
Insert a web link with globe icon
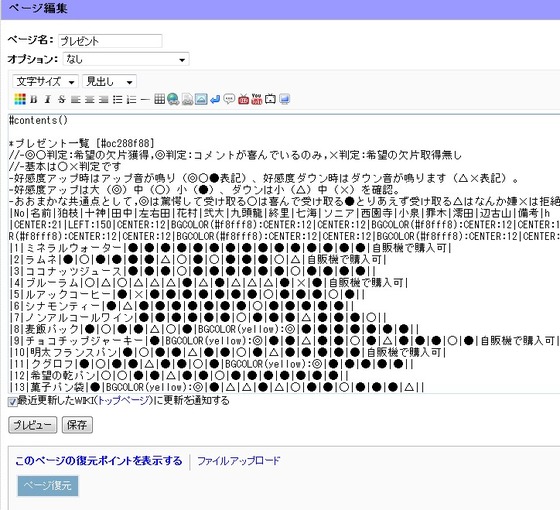pos(173,99)
